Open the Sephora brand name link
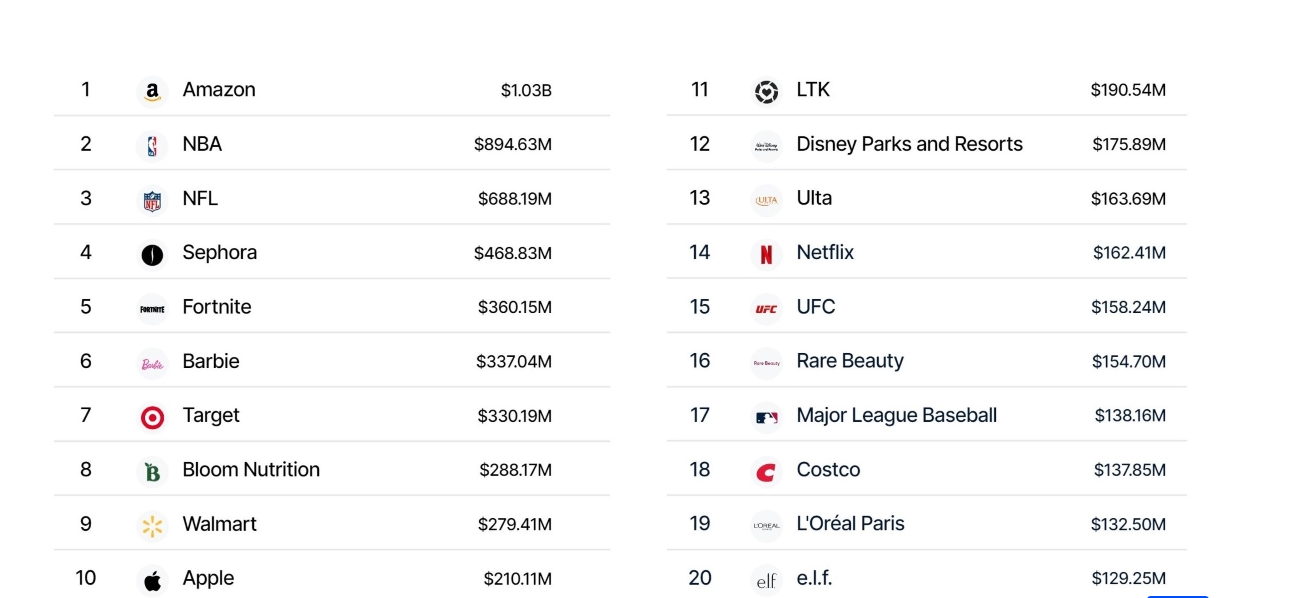Image resolution: width=1291 pixels, height=598 pixels. coord(219,252)
